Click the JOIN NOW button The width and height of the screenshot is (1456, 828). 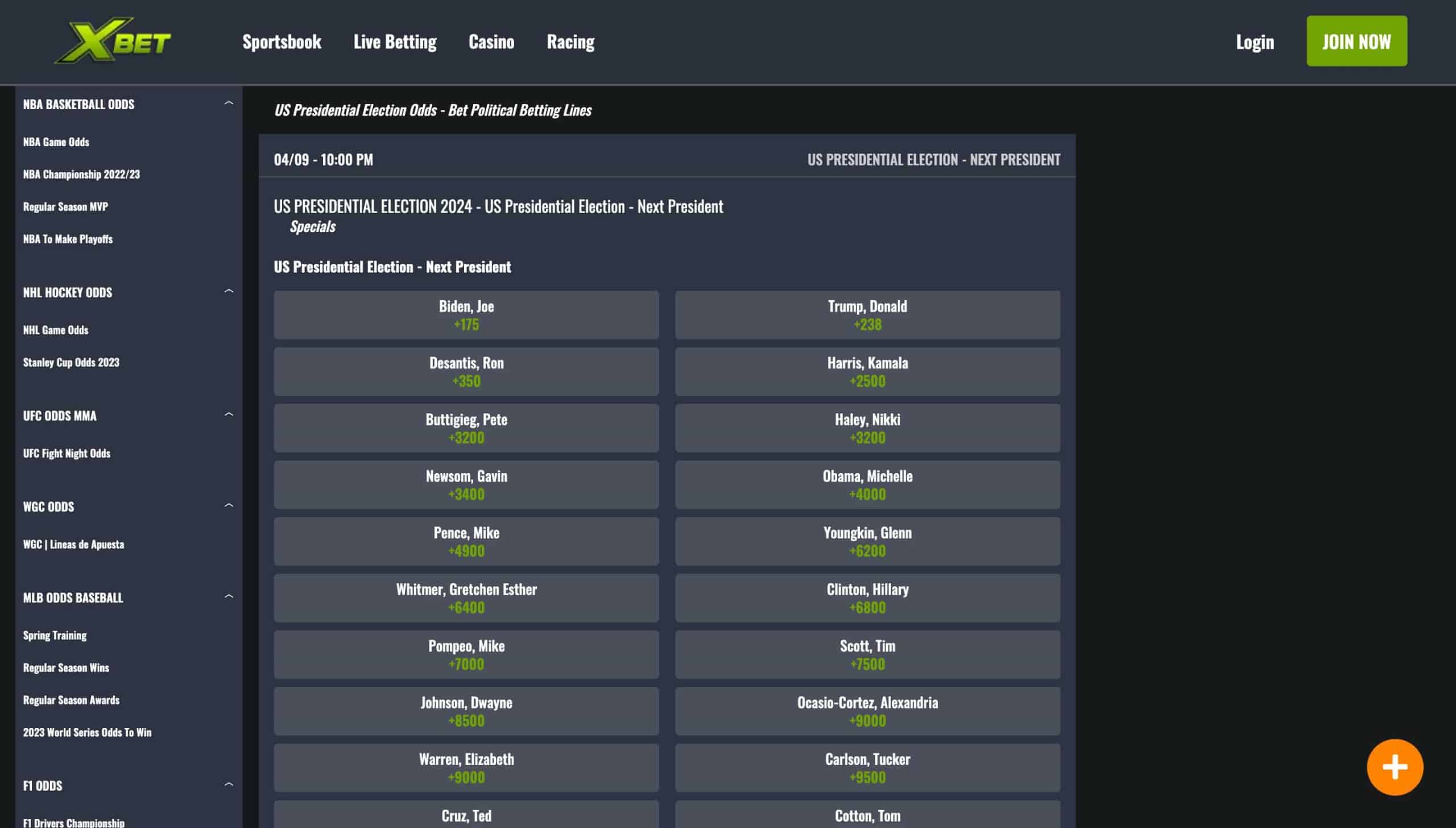1356,41
